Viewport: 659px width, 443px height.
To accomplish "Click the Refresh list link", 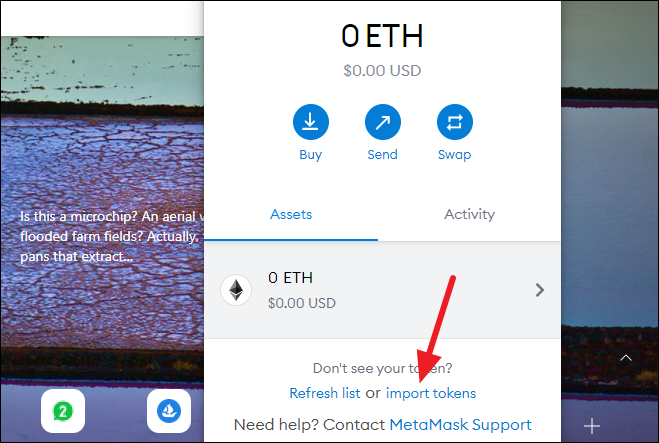I will pos(325,393).
